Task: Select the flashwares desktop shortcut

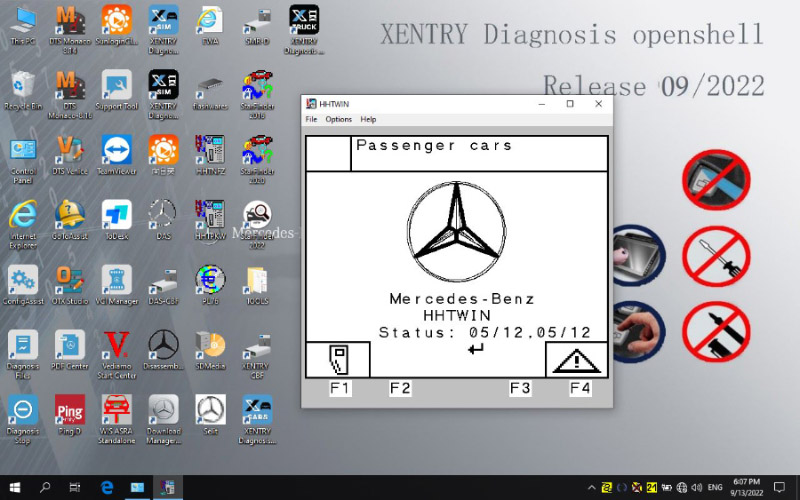Action: pos(210,91)
